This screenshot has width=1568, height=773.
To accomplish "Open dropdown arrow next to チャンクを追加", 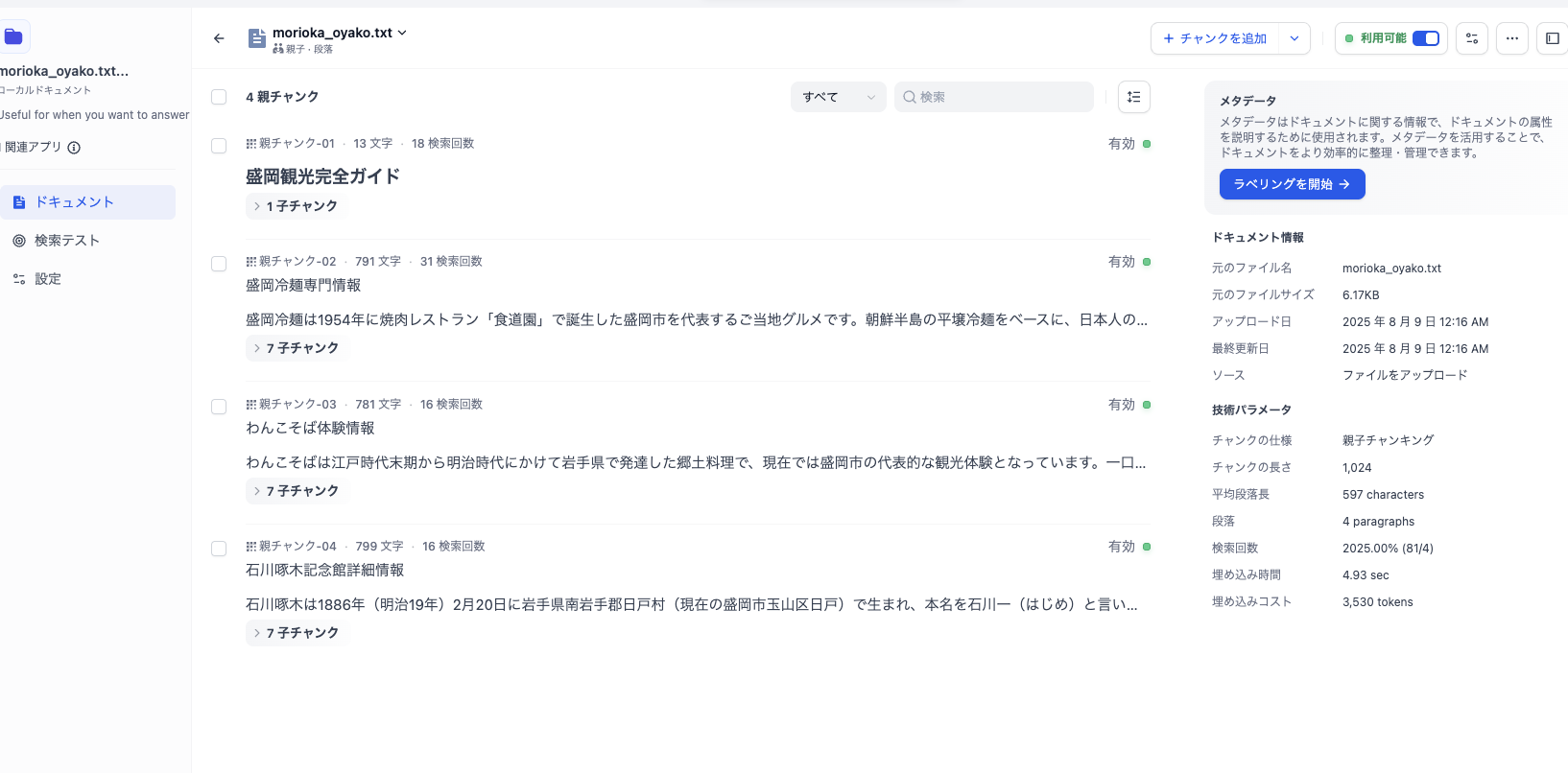I will click(x=1295, y=38).
